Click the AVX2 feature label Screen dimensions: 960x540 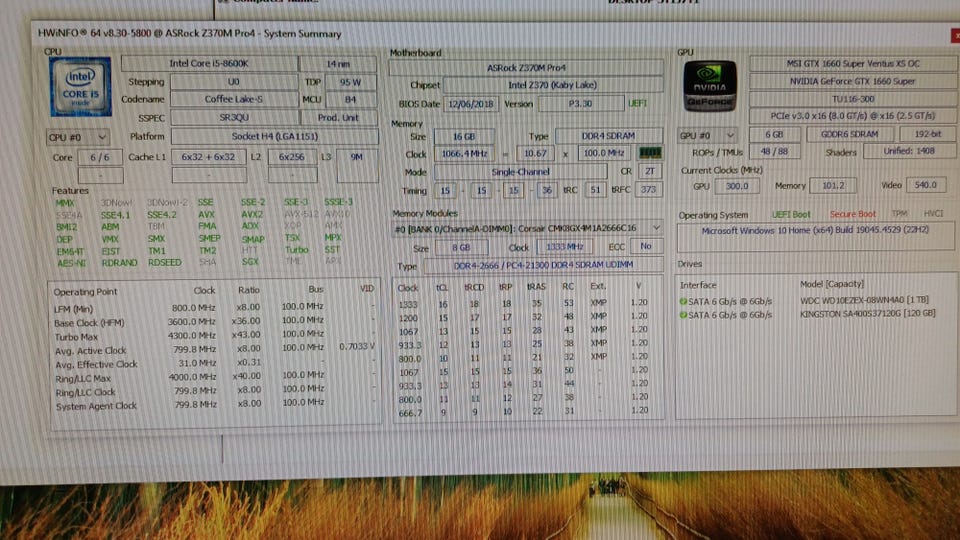tap(252, 215)
